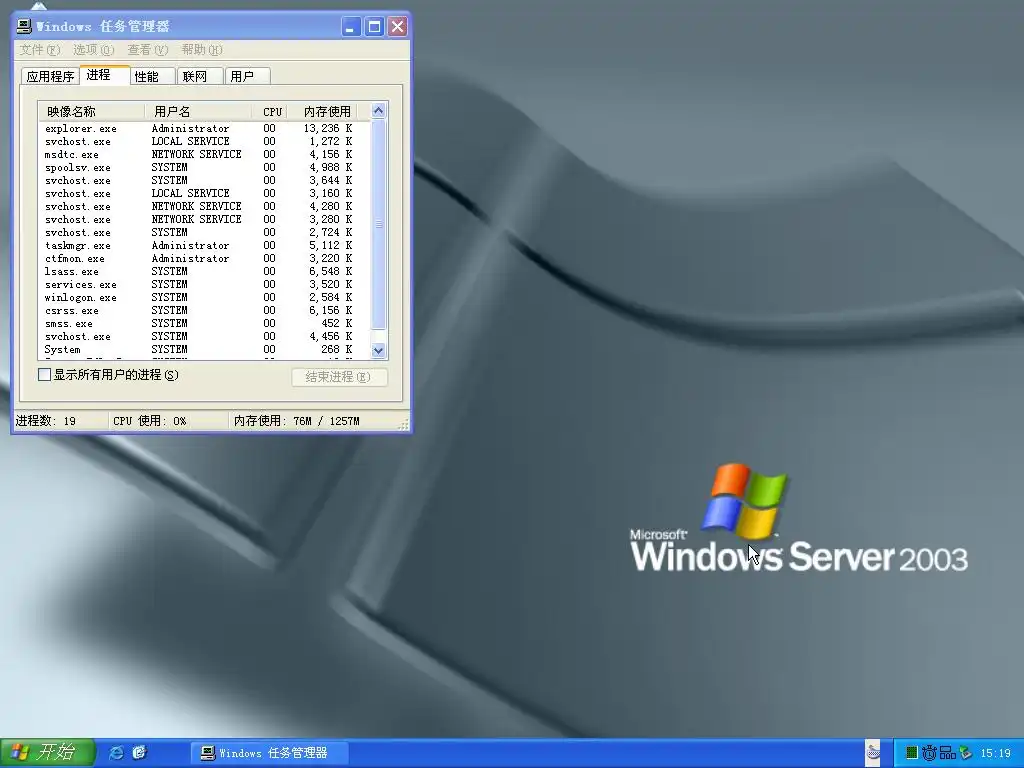Switch to the 应用程序 tab
Screen dimensions: 1024x768
click(50, 76)
